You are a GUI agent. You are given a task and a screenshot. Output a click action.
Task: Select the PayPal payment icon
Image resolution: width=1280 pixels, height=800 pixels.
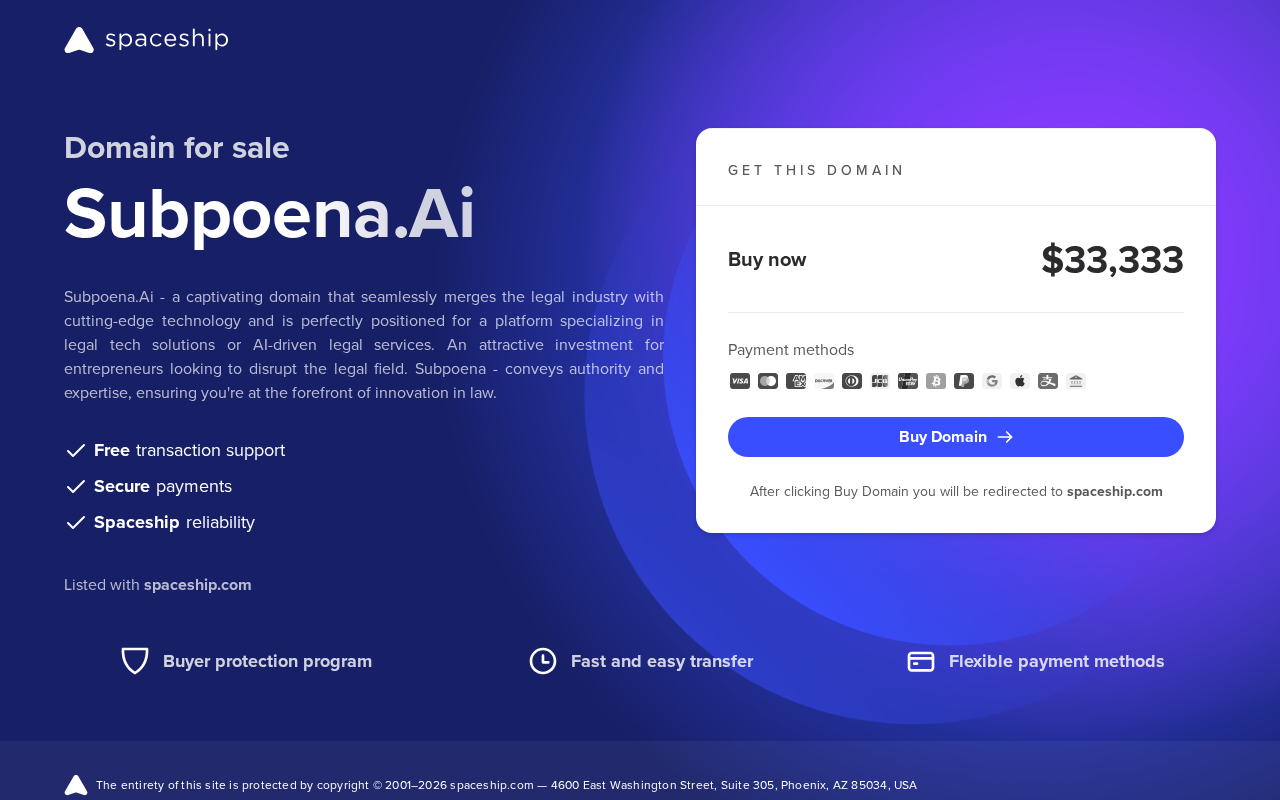tap(964, 381)
